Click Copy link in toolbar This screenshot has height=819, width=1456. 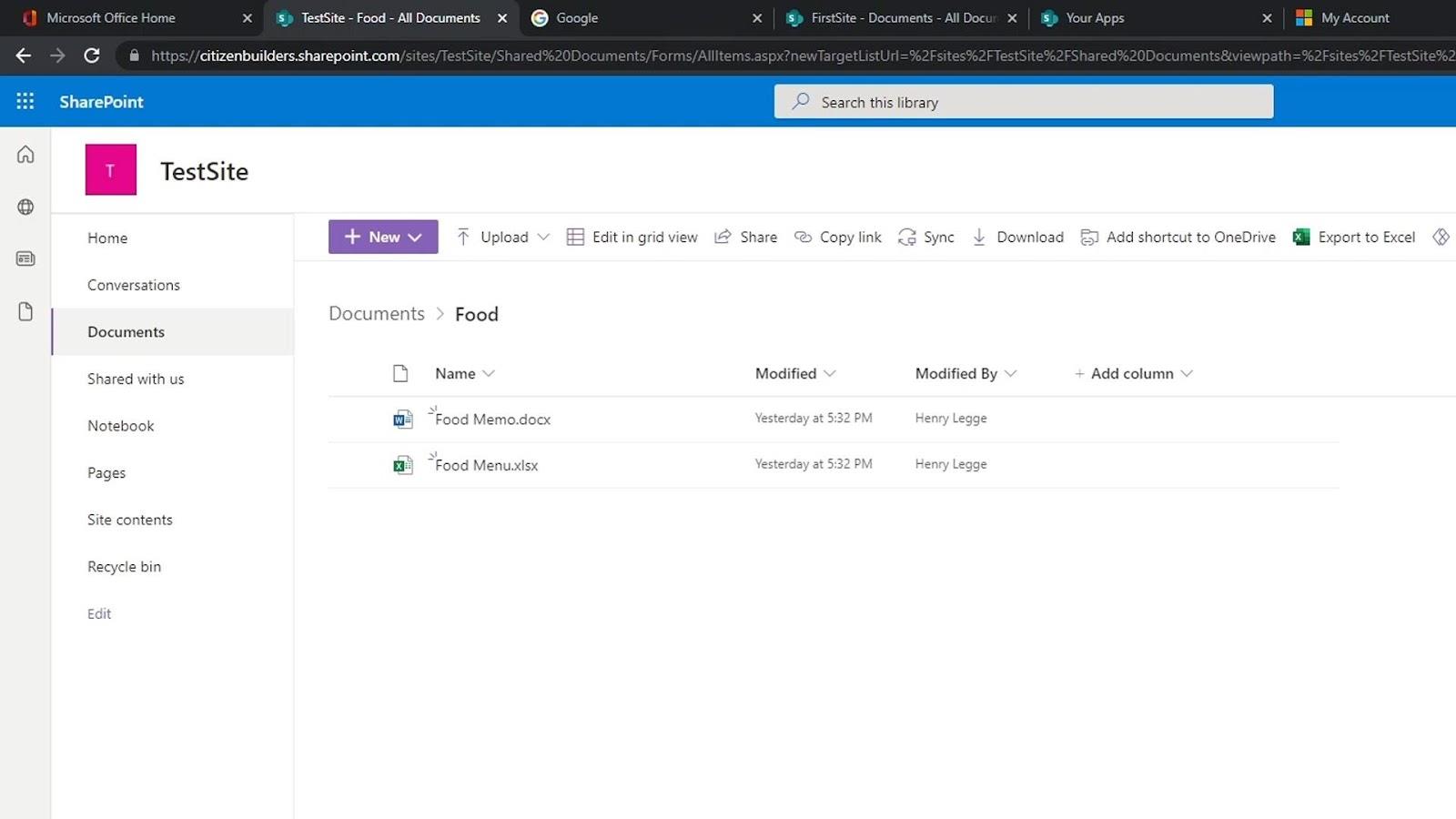click(838, 237)
